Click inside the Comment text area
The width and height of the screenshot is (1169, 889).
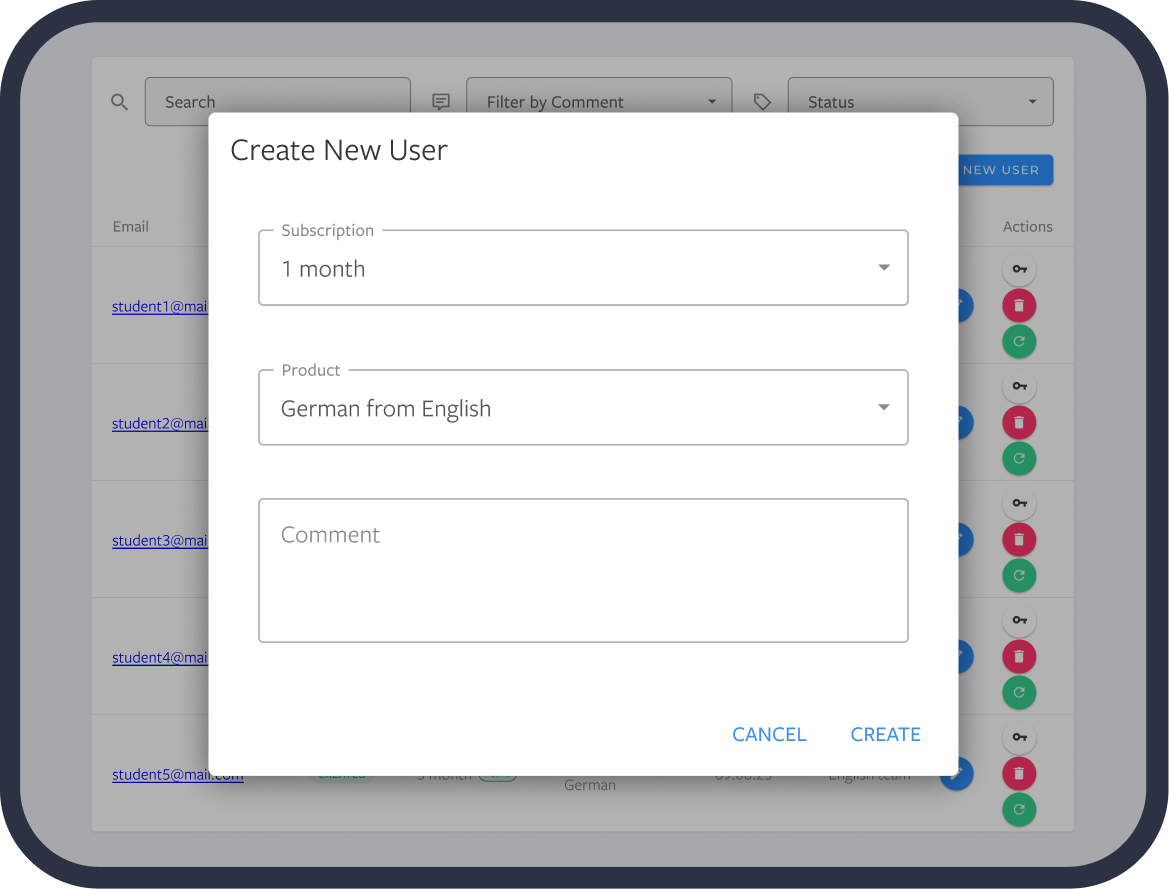pos(583,570)
